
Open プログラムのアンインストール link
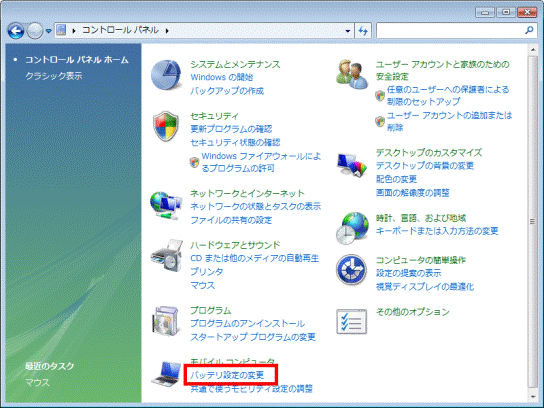coord(248,323)
